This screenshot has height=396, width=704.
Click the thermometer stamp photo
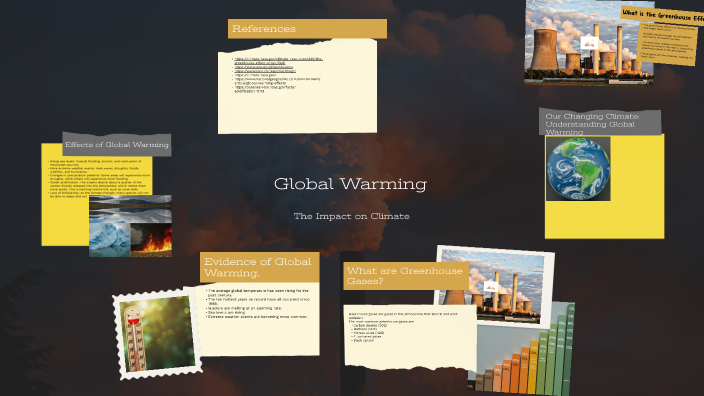pyautogui.click(x=158, y=334)
